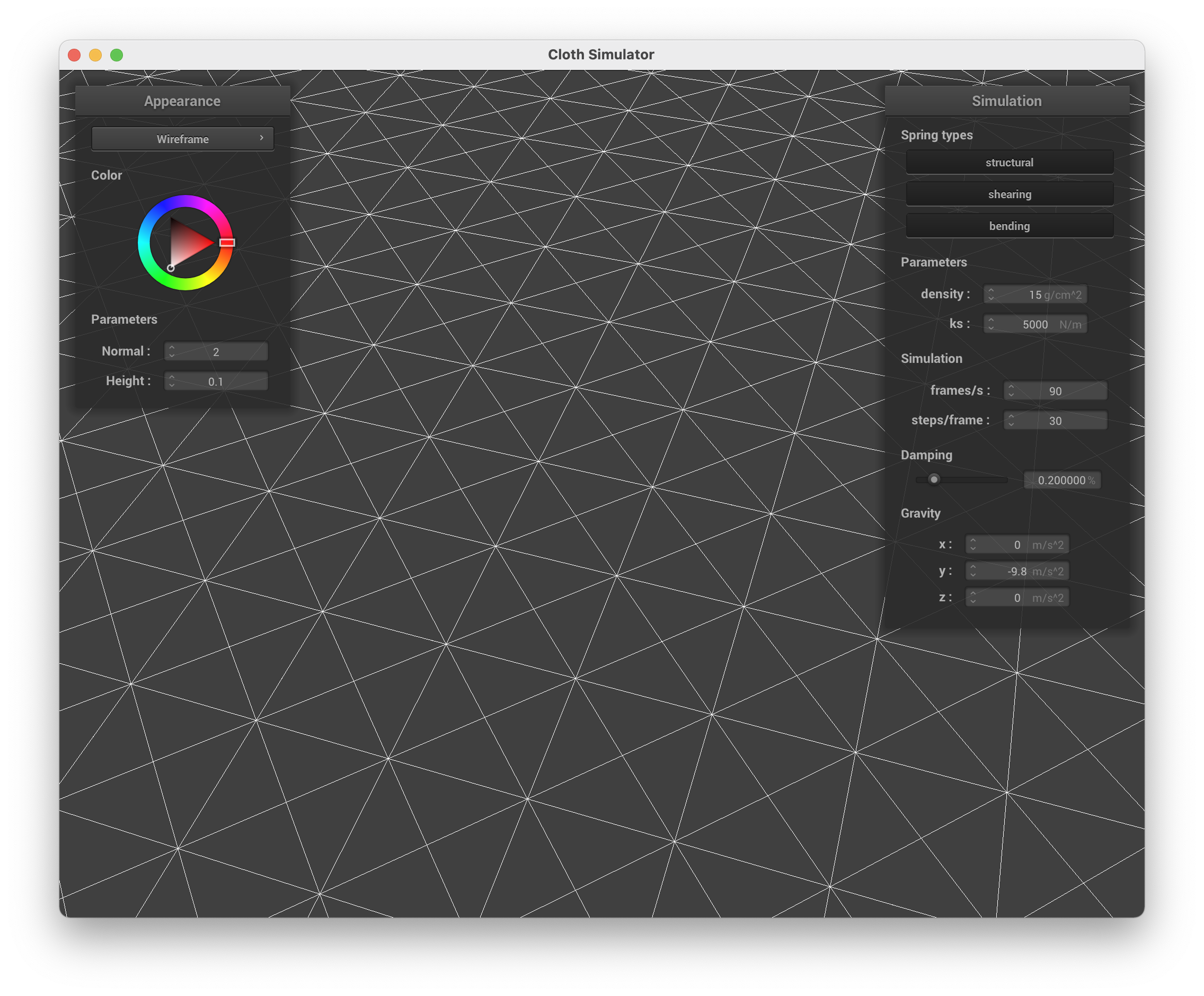Click the Color label in Appearance
The height and width of the screenshot is (996, 1204).
107,175
